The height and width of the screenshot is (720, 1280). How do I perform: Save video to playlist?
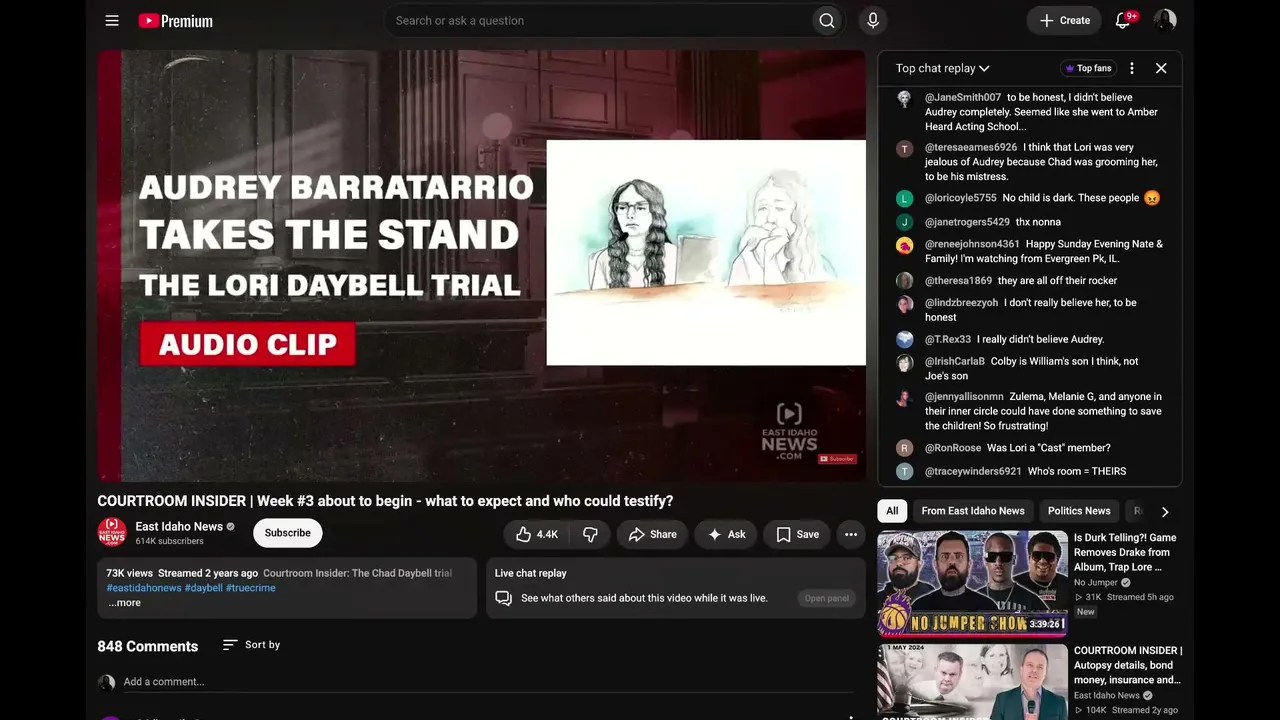point(797,534)
